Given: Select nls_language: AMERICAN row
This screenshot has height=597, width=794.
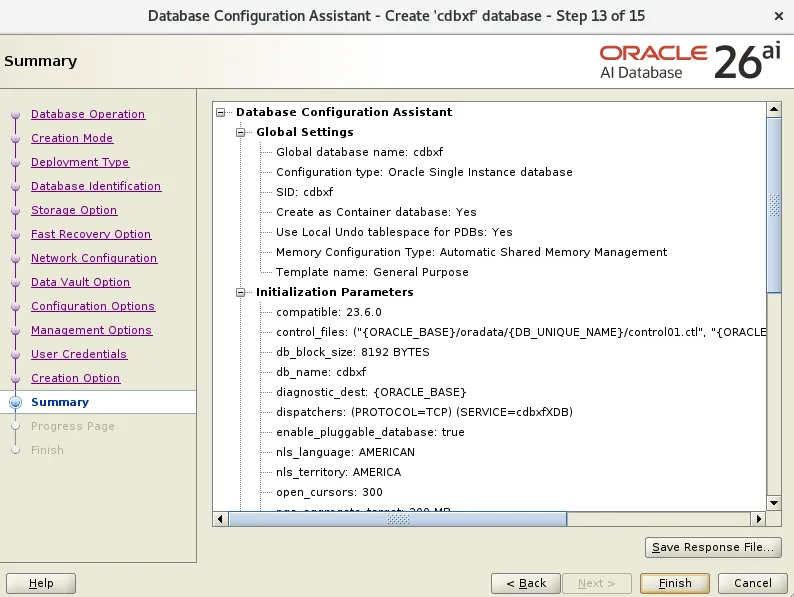Looking at the screenshot, I should pyautogui.click(x=345, y=452).
